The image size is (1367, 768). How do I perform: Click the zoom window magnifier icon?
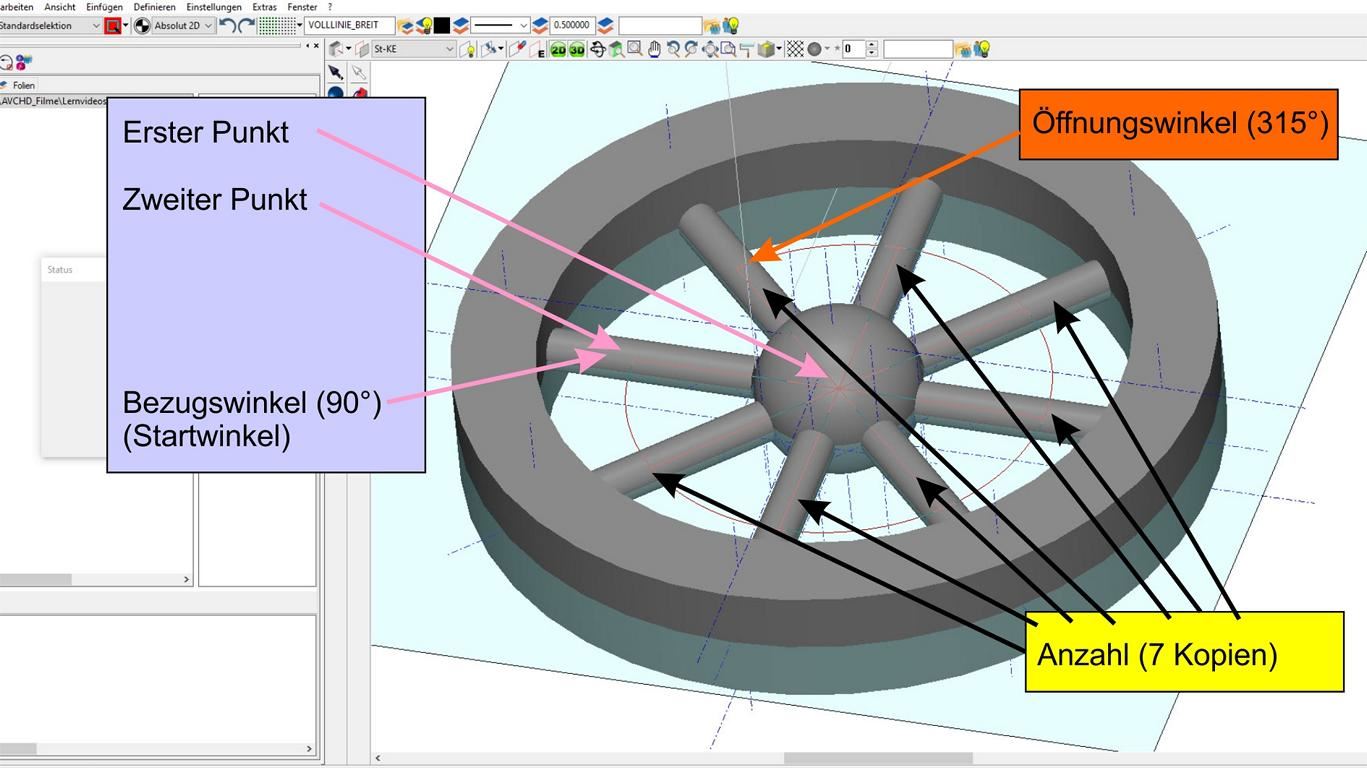click(635, 49)
